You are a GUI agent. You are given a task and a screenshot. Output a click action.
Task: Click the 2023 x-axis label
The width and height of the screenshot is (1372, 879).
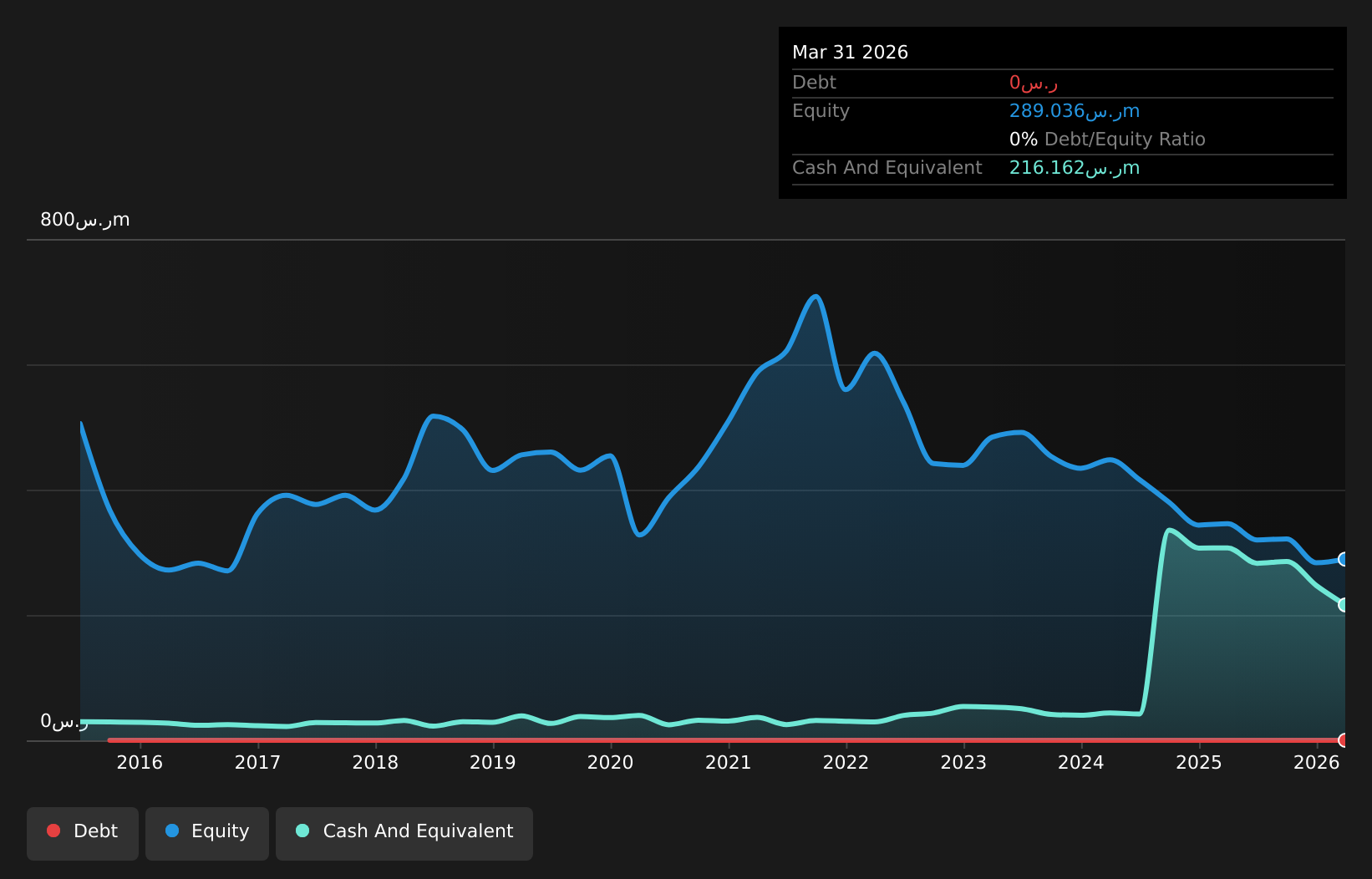pos(963,762)
